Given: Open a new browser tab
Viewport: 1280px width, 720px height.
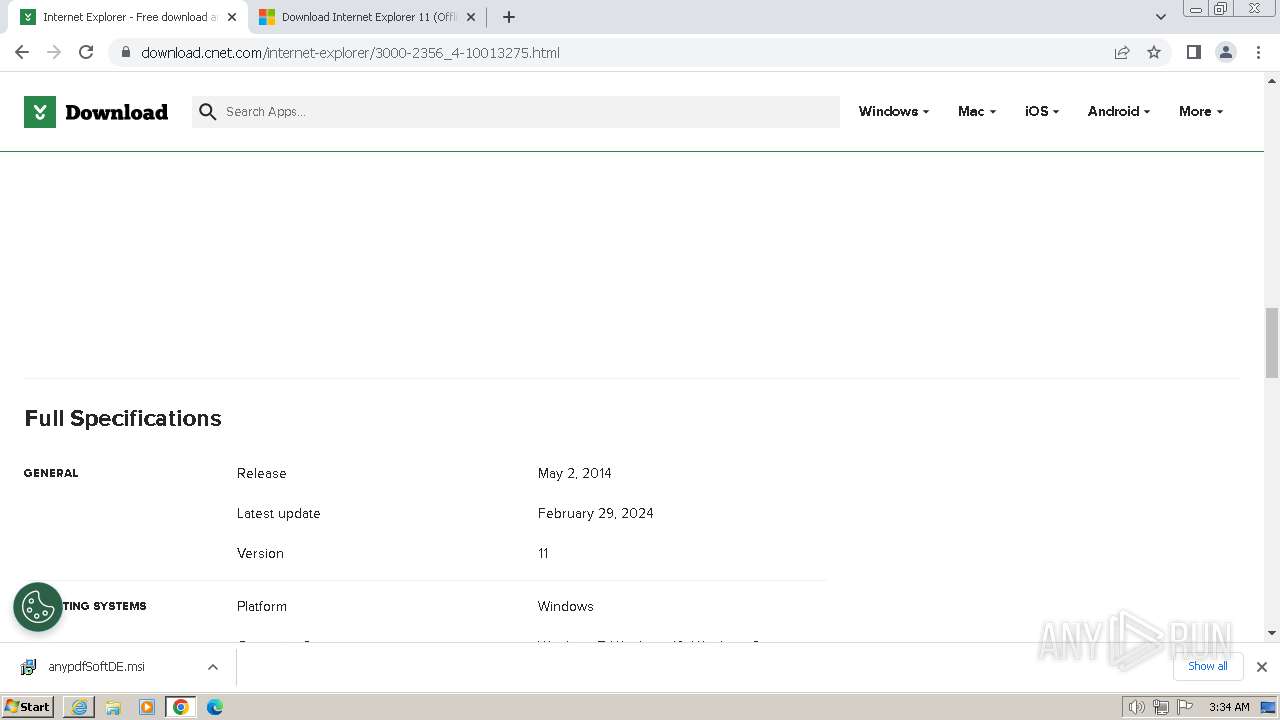Looking at the screenshot, I should tap(509, 17).
